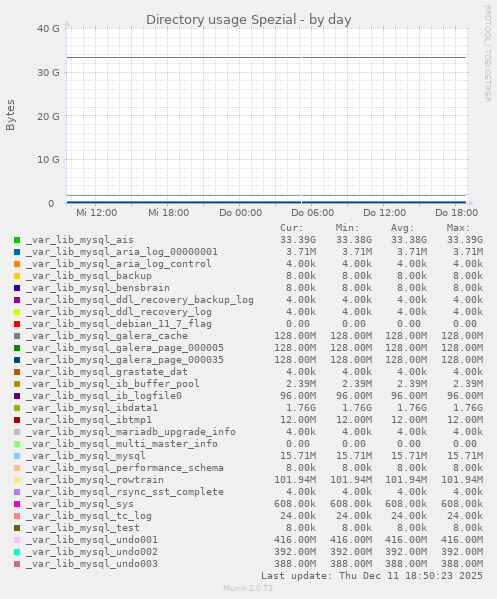This screenshot has height=599, width=497.
Task: Select the _var_lib_mysql_backup label
Action: (x=89, y=276)
